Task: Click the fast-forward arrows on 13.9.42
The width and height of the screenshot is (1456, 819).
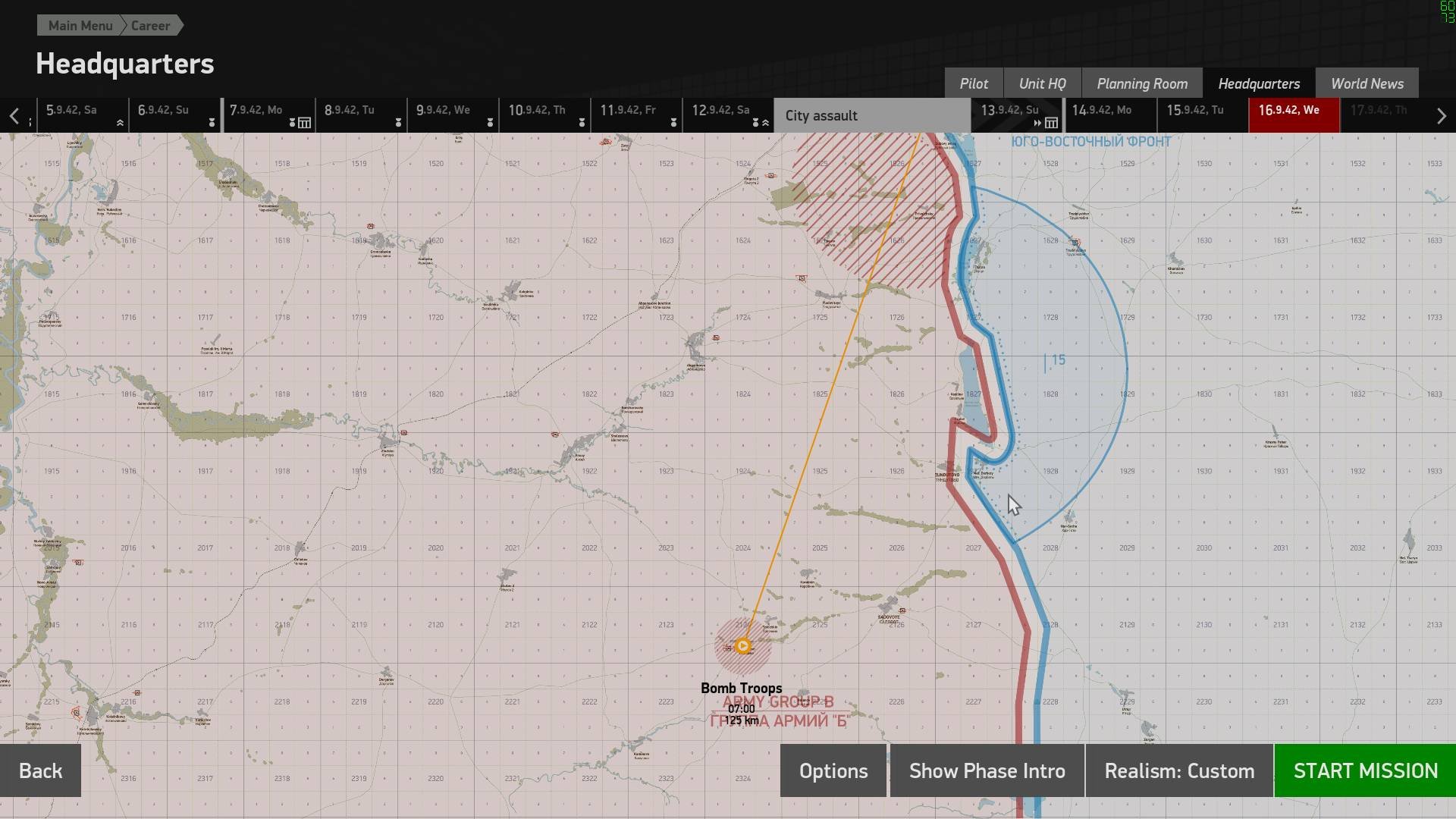Action: pyautogui.click(x=1037, y=123)
